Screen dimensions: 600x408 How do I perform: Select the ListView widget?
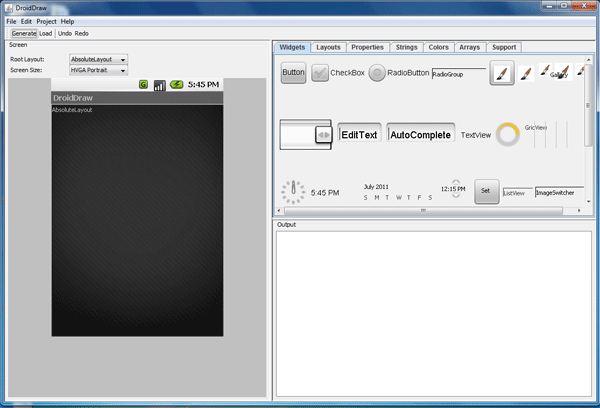[x=517, y=193]
